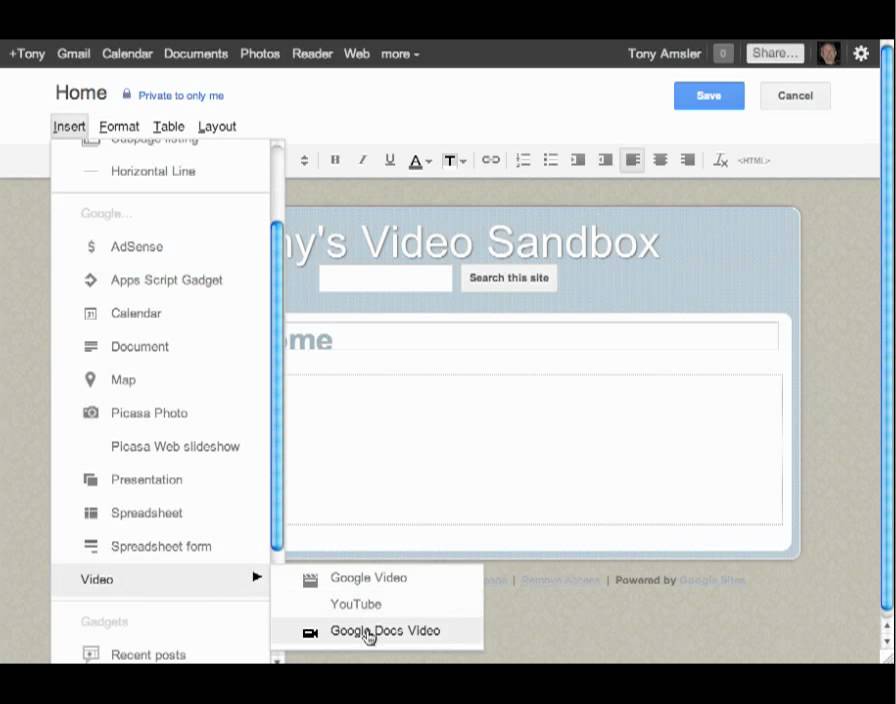This screenshot has width=896, height=704.
Task: Click the AdSense dollar icon
Action: (x=91, y=246)
